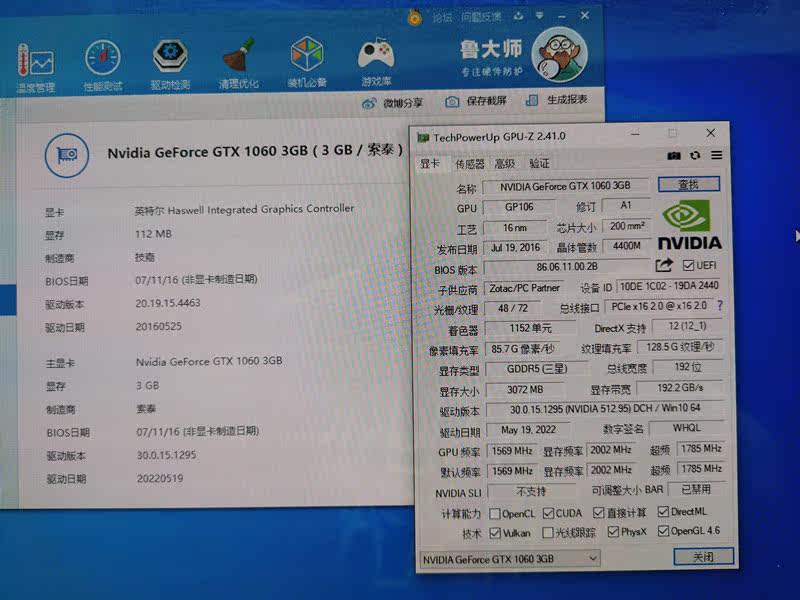Click the 显存大小 value 3072 MB
Viewport: 800px width, 600px height.
[x=525, y=390]
